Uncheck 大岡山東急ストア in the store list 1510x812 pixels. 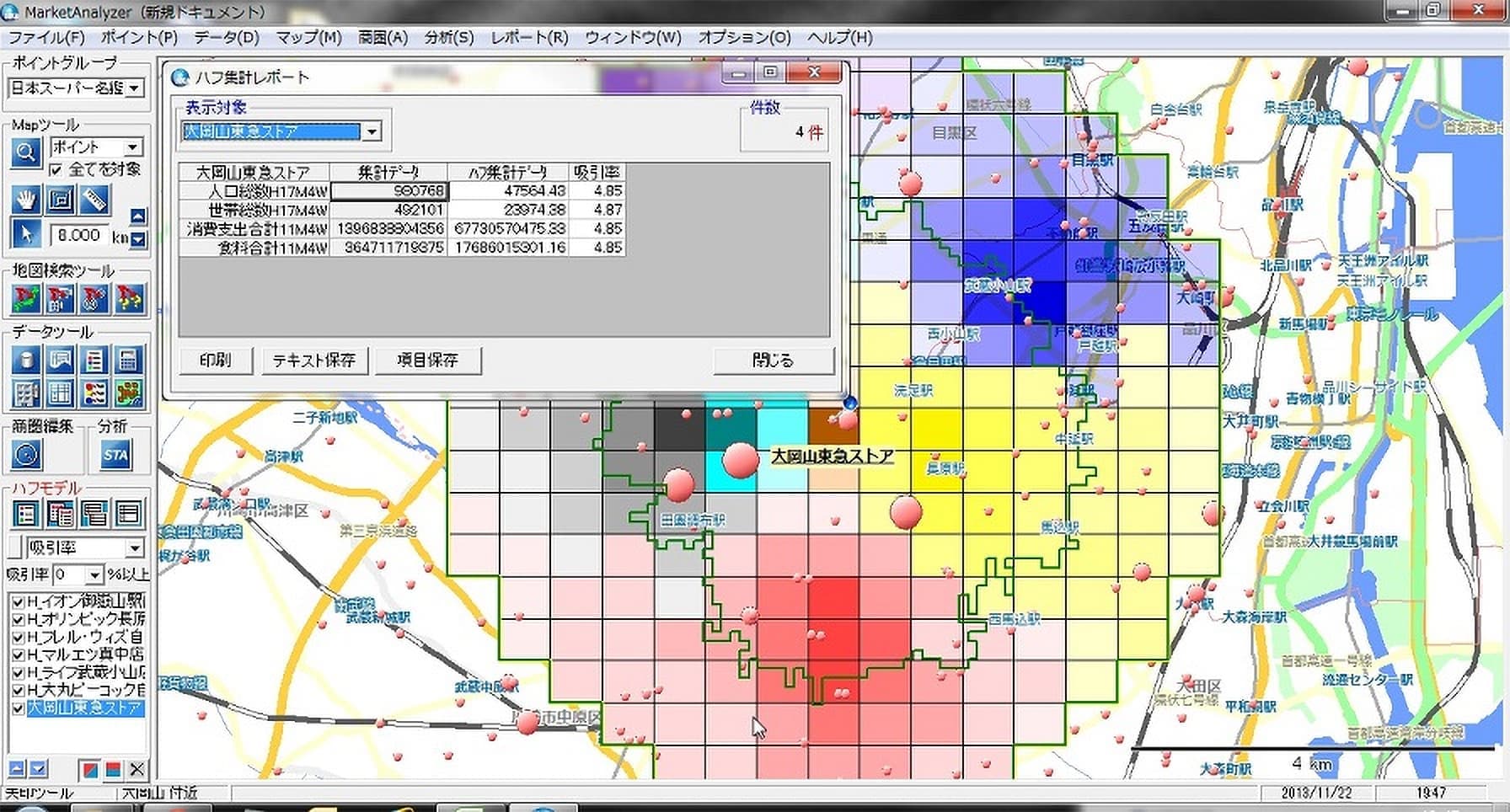click(18, 708)
